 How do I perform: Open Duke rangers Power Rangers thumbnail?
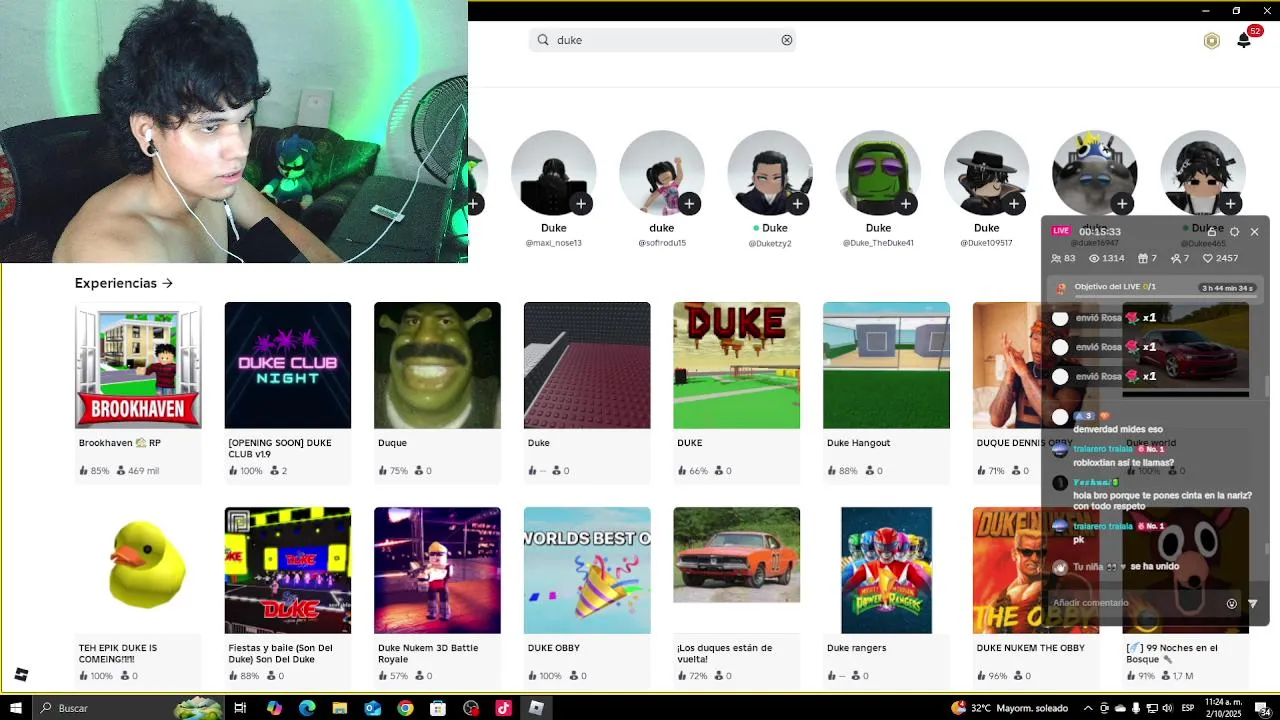coord(886,570)
